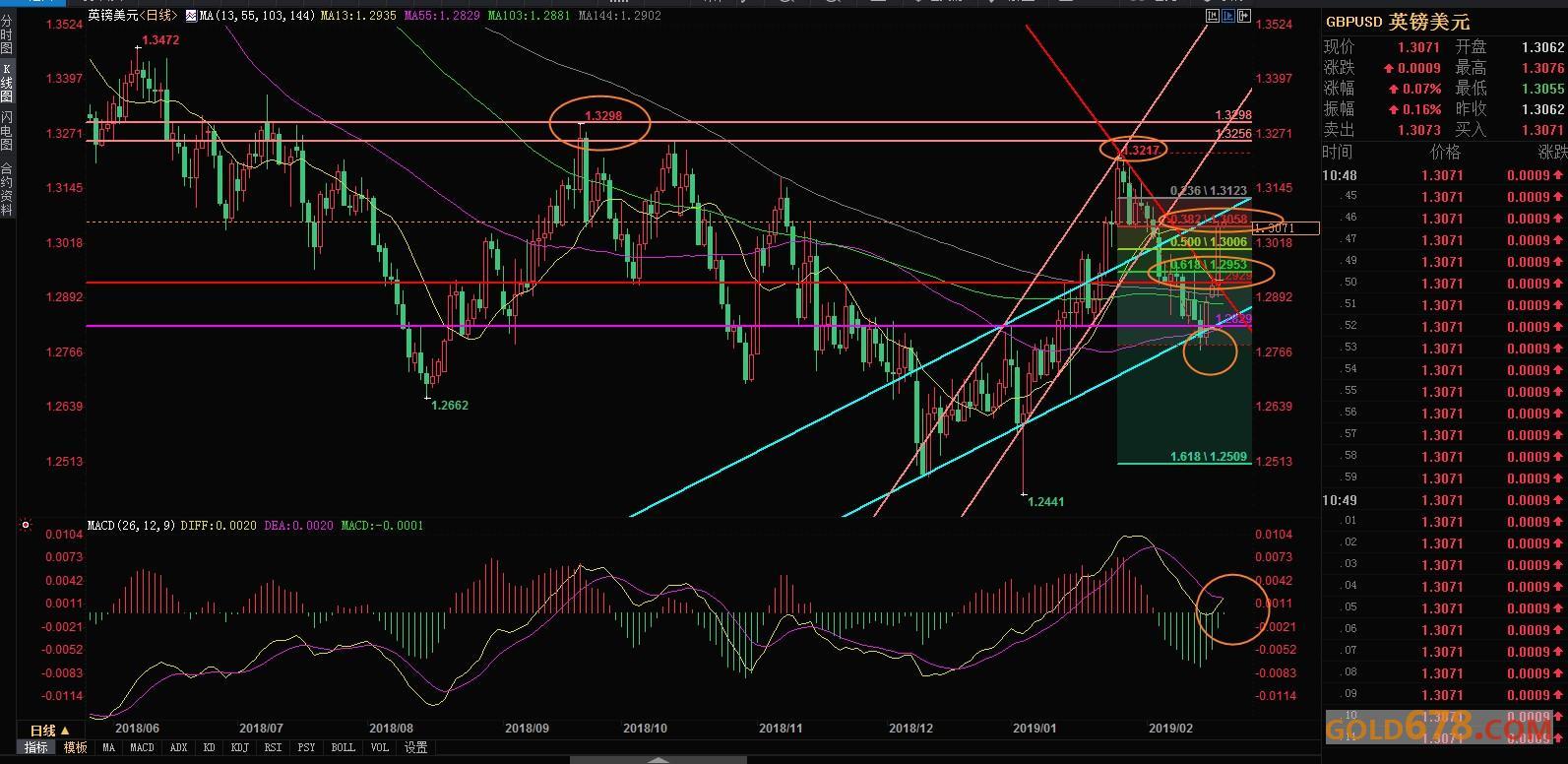1568x764 pixels.
Task: Choose the ADX indicator button
Action: (179, 748)
